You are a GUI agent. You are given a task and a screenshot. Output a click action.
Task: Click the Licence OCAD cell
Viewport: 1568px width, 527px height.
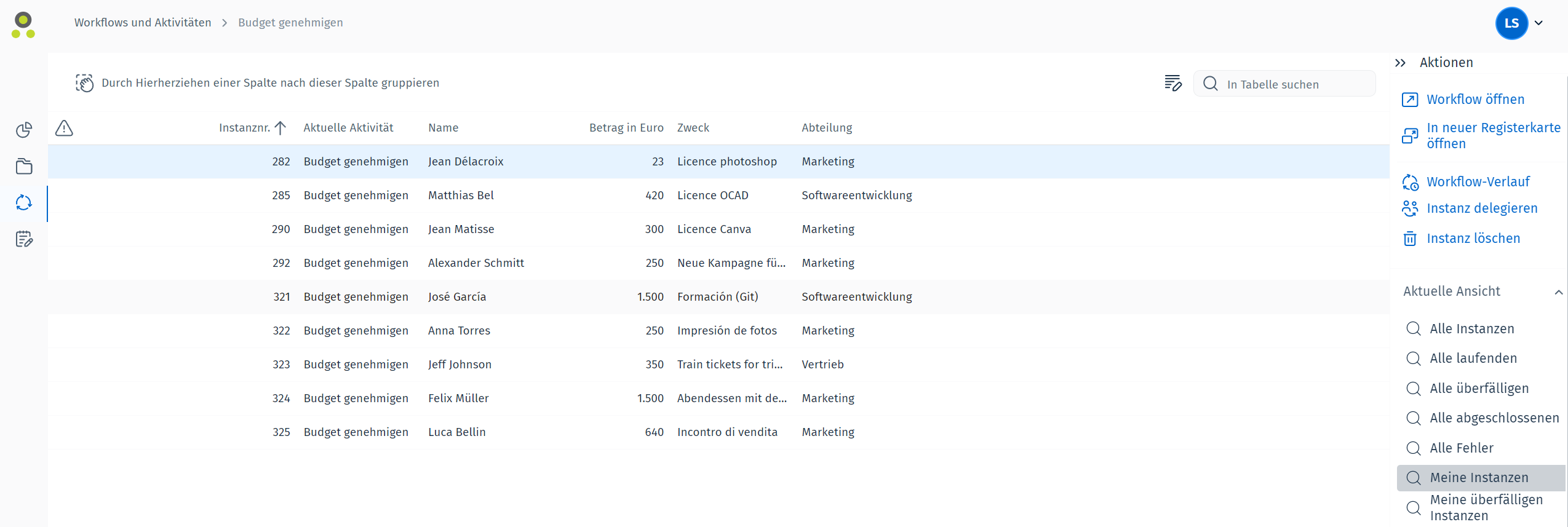tap(712, 196)
